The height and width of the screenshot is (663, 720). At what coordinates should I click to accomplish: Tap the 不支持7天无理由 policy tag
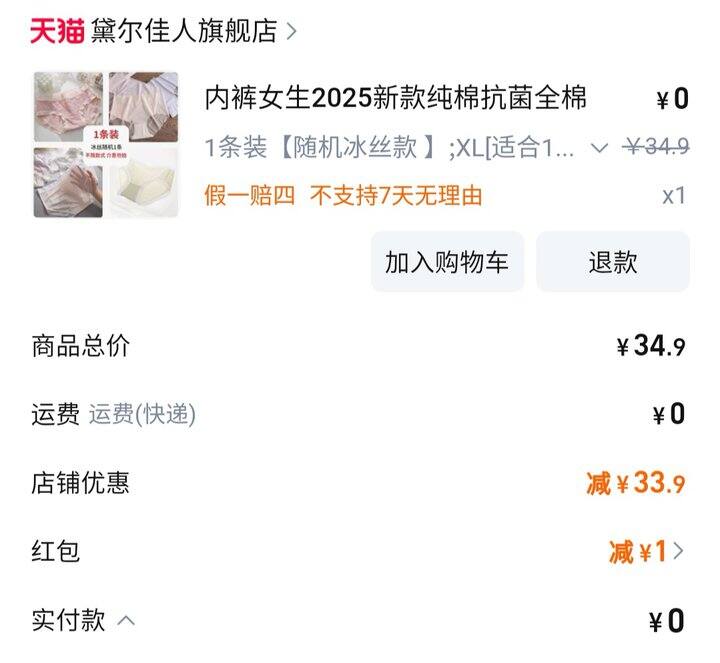click(396, 195)
